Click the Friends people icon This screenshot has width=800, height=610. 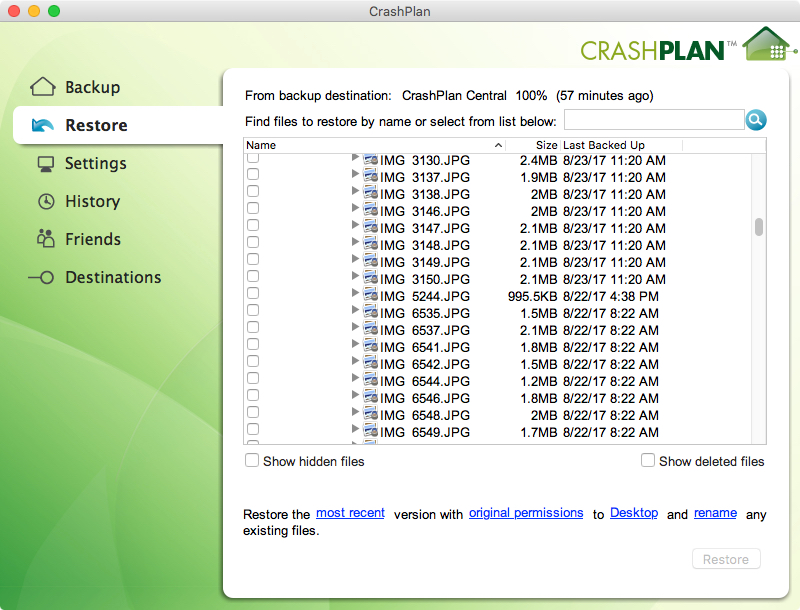(45, 239)
